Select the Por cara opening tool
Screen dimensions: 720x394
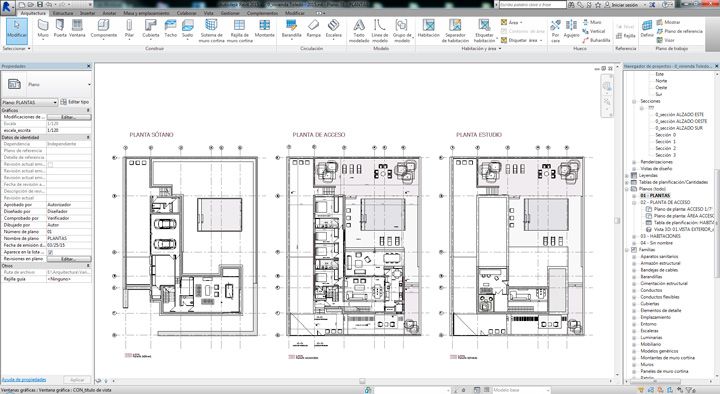(x=555, y=31)
